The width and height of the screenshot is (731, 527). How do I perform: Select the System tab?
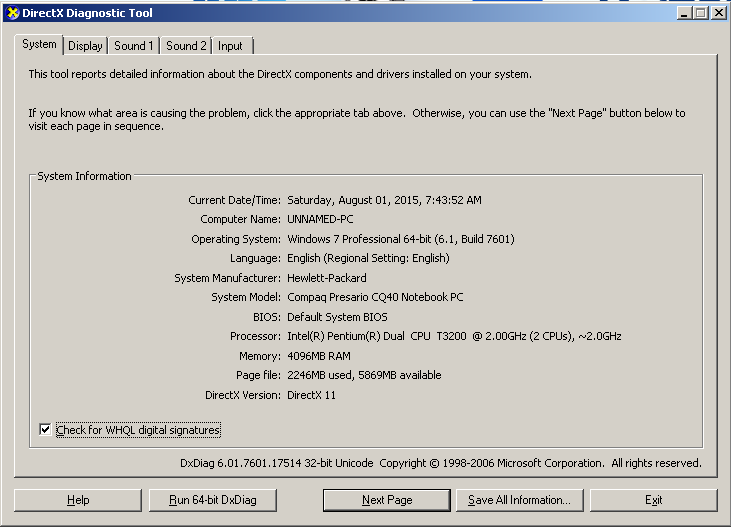pos(39,44)
